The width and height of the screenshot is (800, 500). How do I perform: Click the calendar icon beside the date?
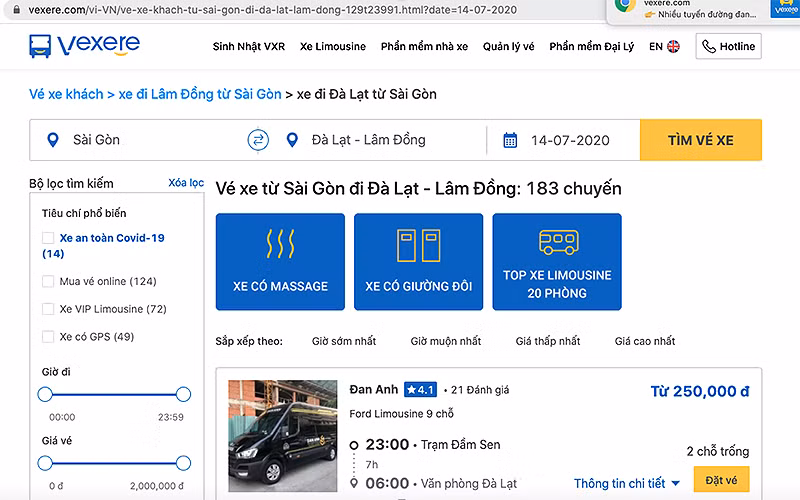[x=510, y=140]
